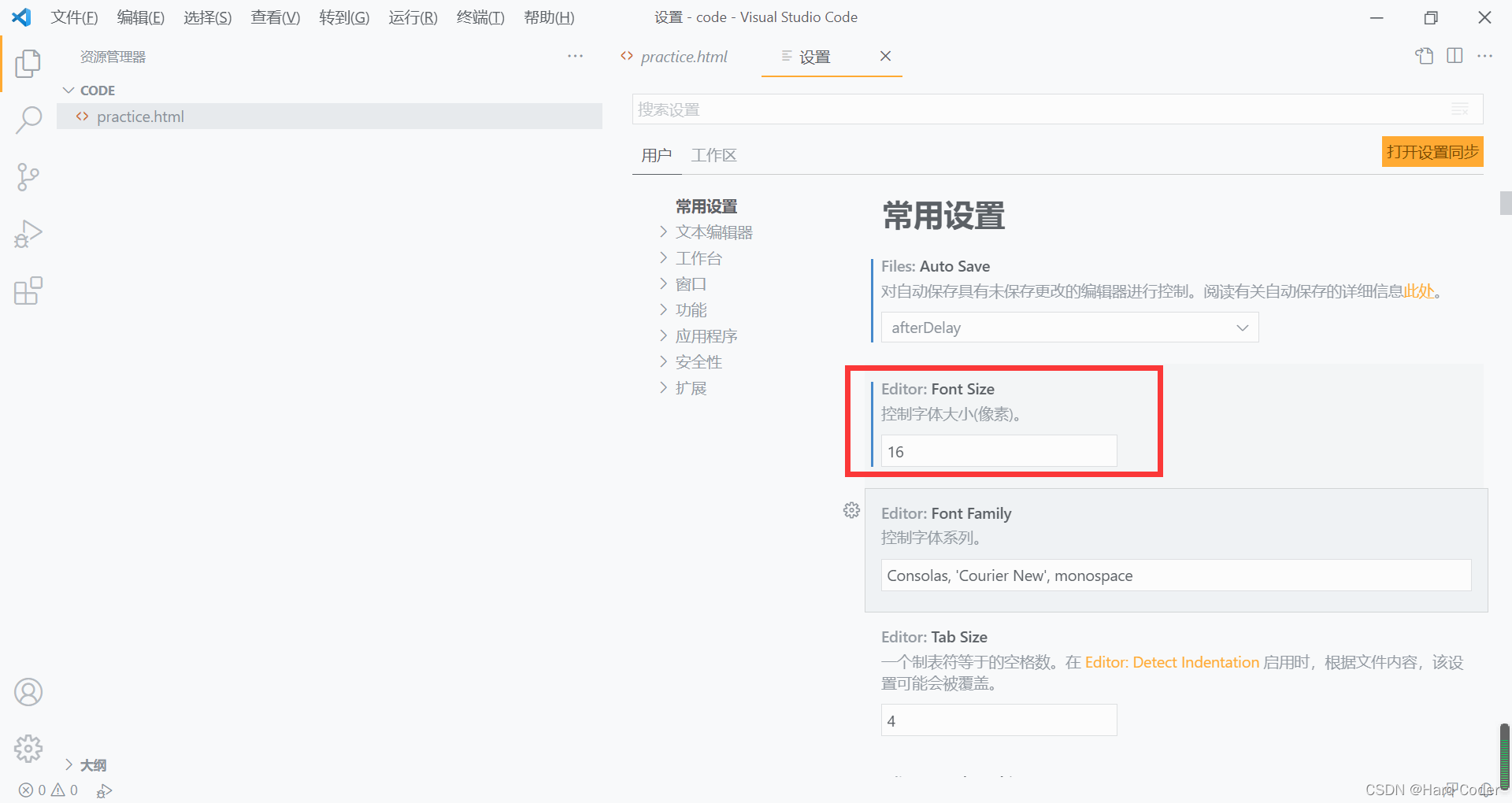Switch to the 设置 editor tab

814,57
